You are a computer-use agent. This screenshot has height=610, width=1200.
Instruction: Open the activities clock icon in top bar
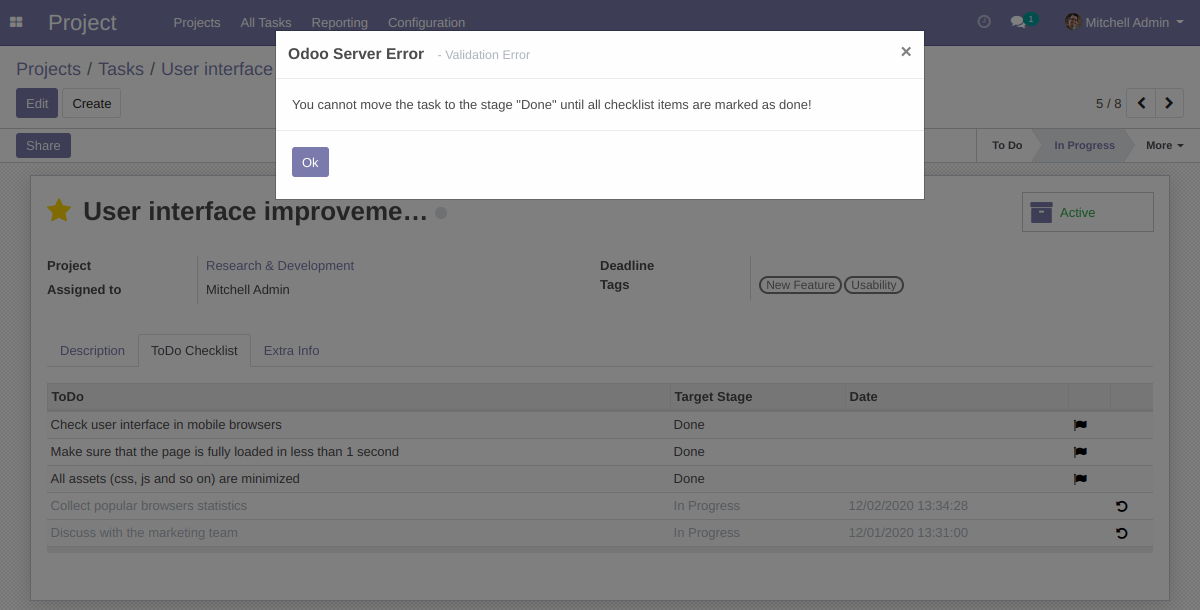click(983, 21)
